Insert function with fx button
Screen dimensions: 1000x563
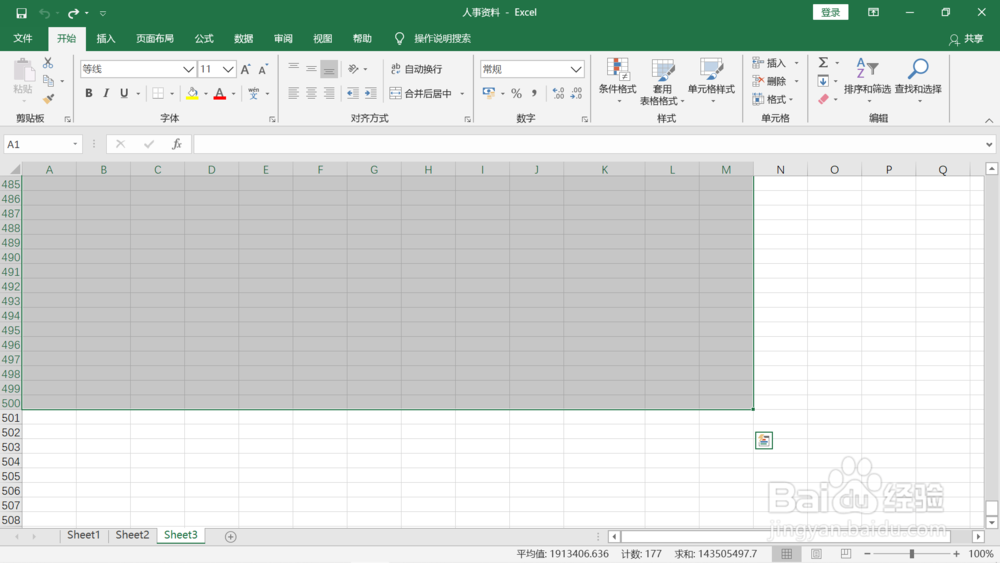[177, 144]
